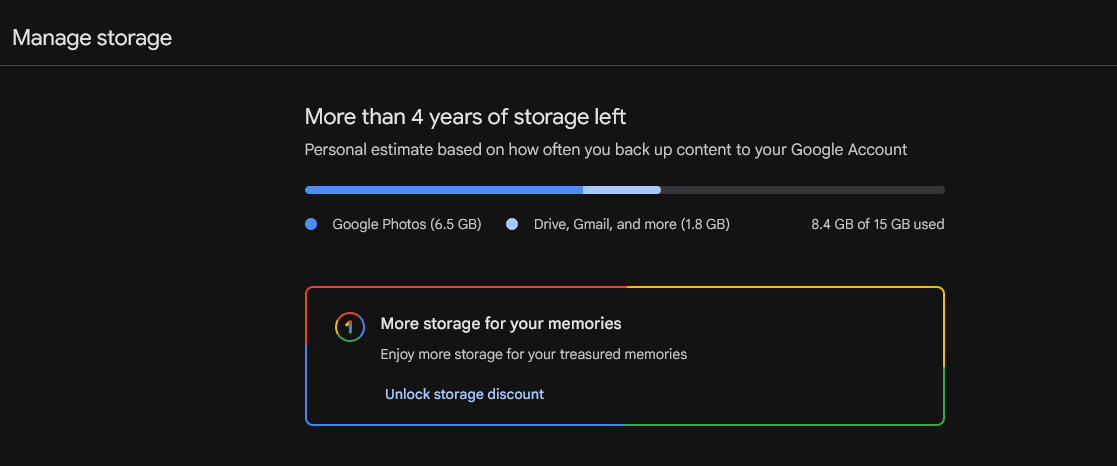The image size is (1117, 466).
Task: Click the light blue Drive legend dot
Action: (x=512, y=224)
